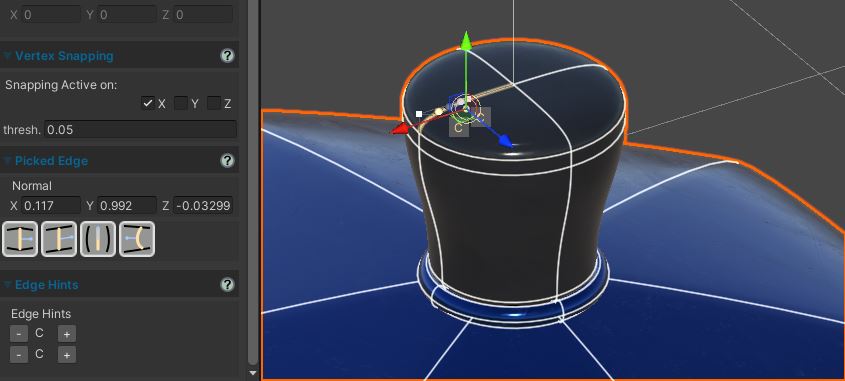Click the thresh. value field
Viewport: 845px width, 381px height.
(x=140, y=129)
